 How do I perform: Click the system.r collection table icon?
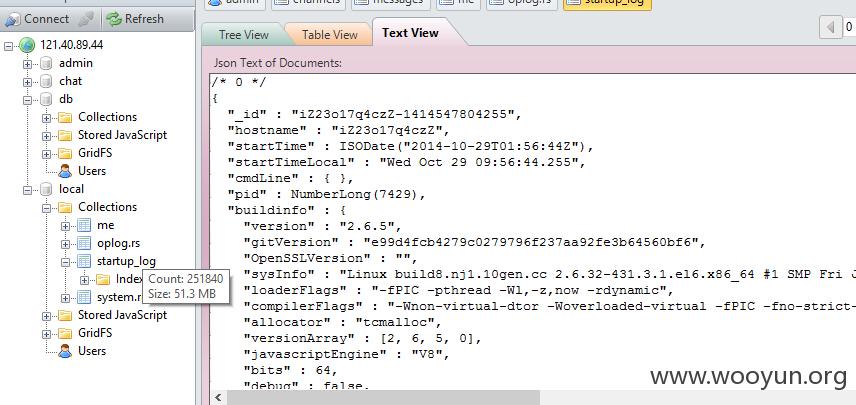click(x=84, y=297)
